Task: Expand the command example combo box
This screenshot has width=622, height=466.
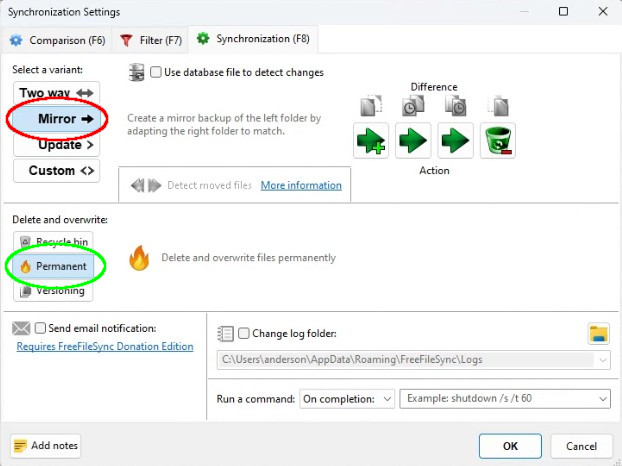Action: click(601, 399)
